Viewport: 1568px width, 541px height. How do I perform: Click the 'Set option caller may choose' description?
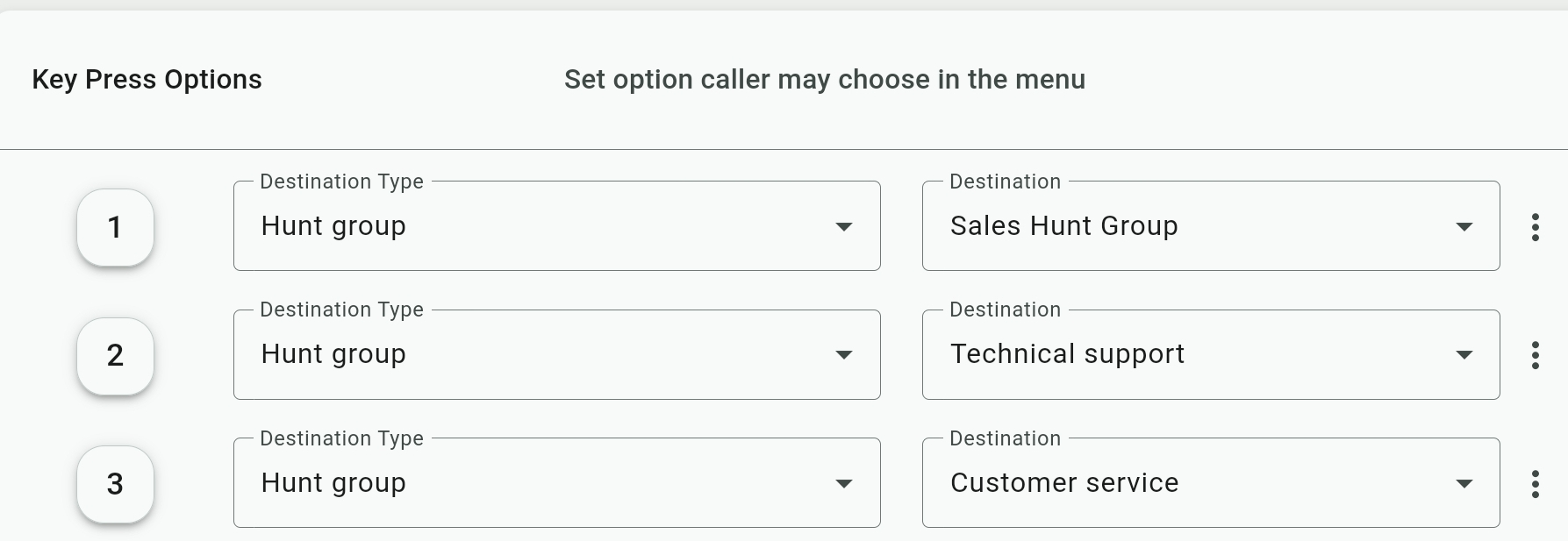point(824,80)
